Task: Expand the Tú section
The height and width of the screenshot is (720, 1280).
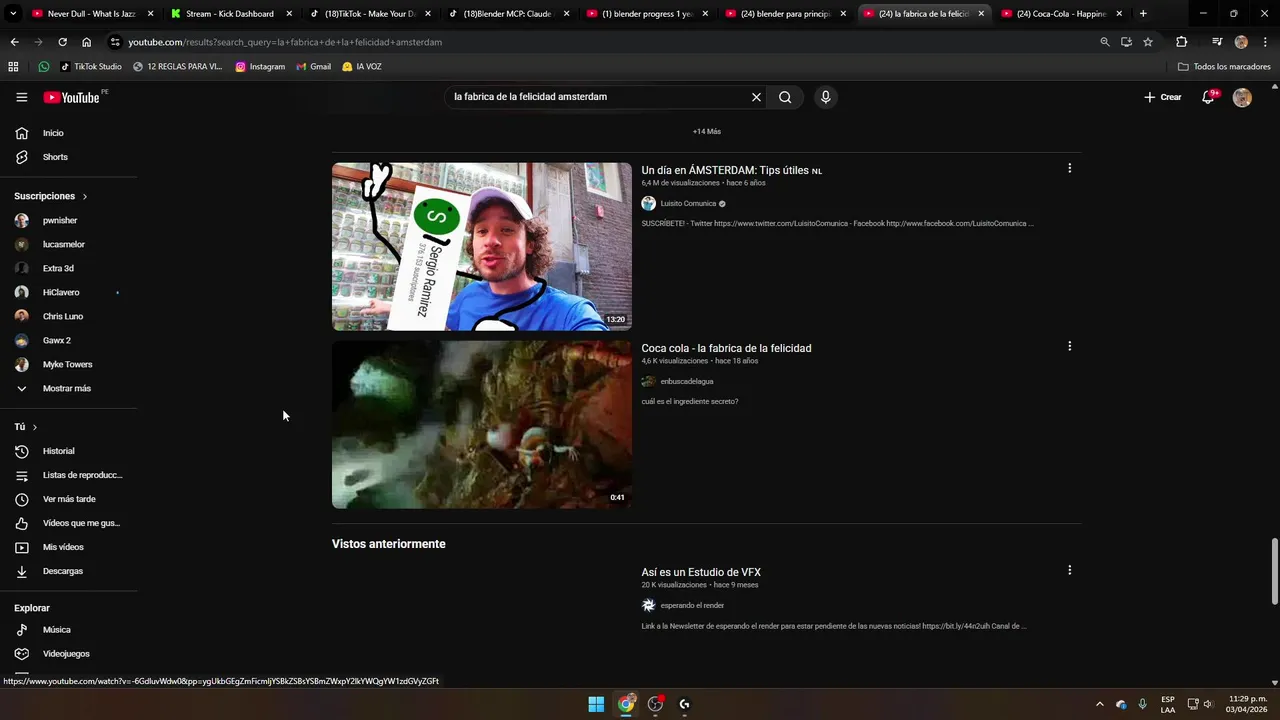Action: 25,427
